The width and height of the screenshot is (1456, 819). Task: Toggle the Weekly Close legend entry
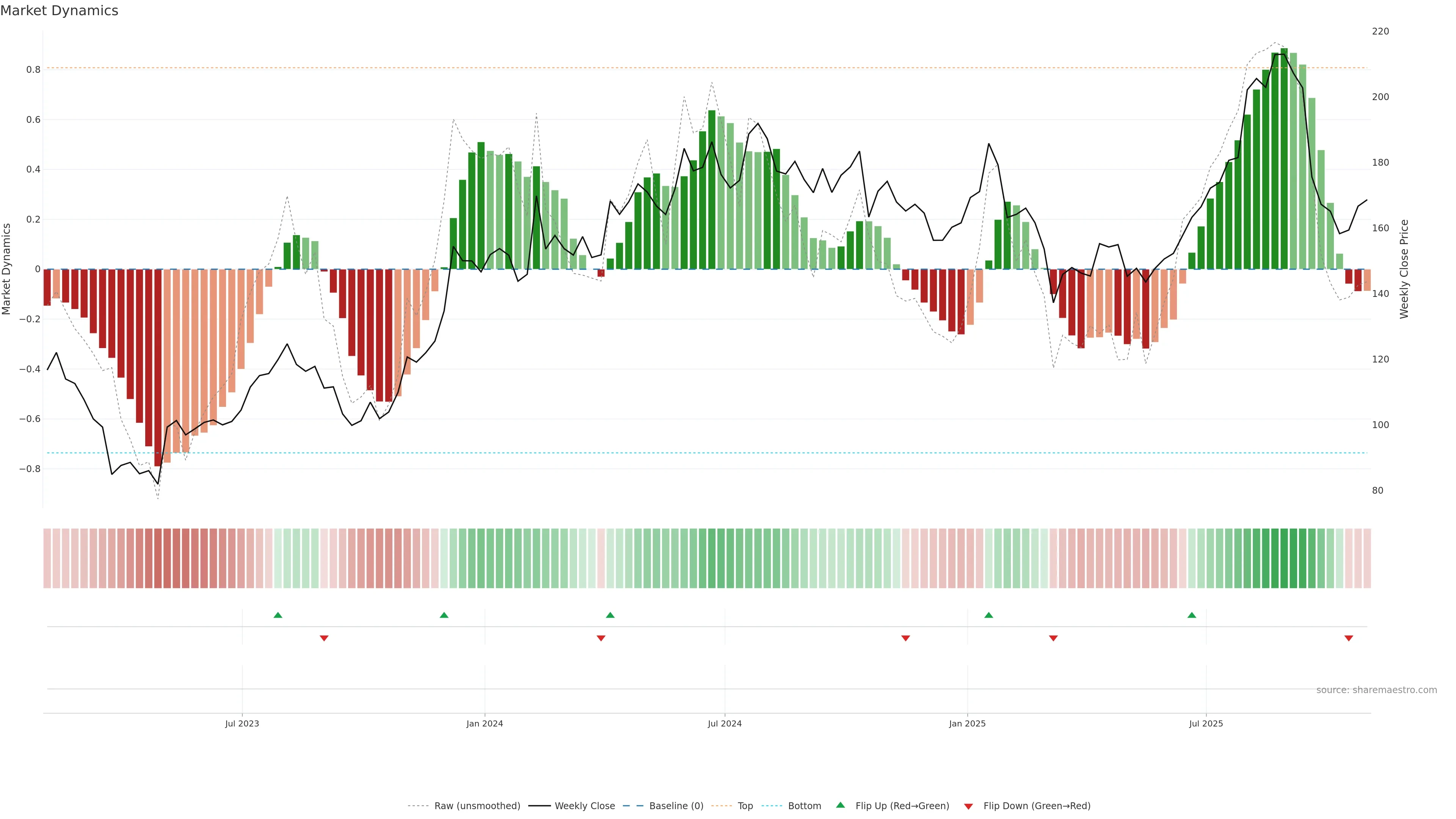tap(584, 806)
